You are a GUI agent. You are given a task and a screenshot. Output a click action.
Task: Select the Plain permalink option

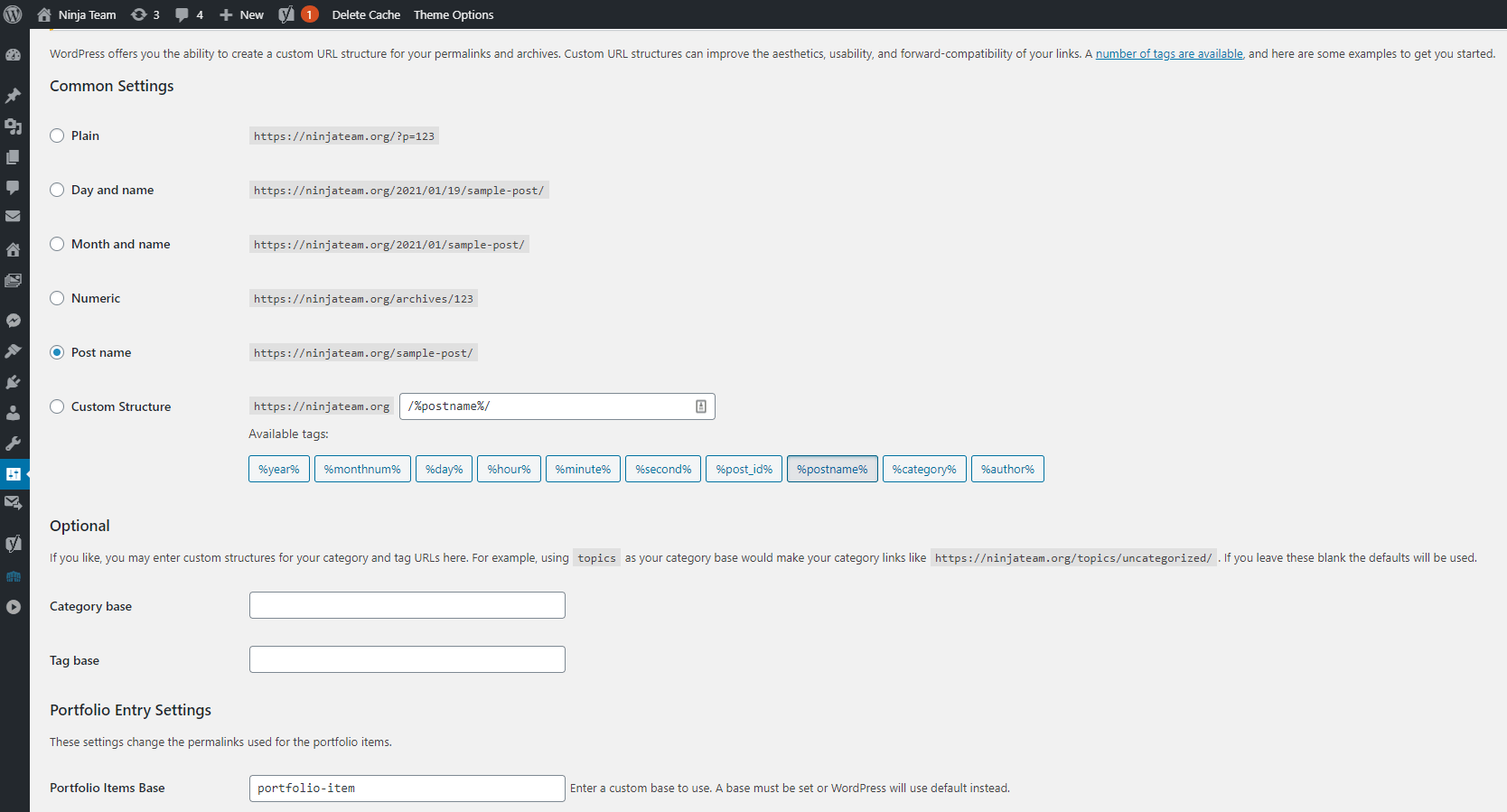pos(57,135)
